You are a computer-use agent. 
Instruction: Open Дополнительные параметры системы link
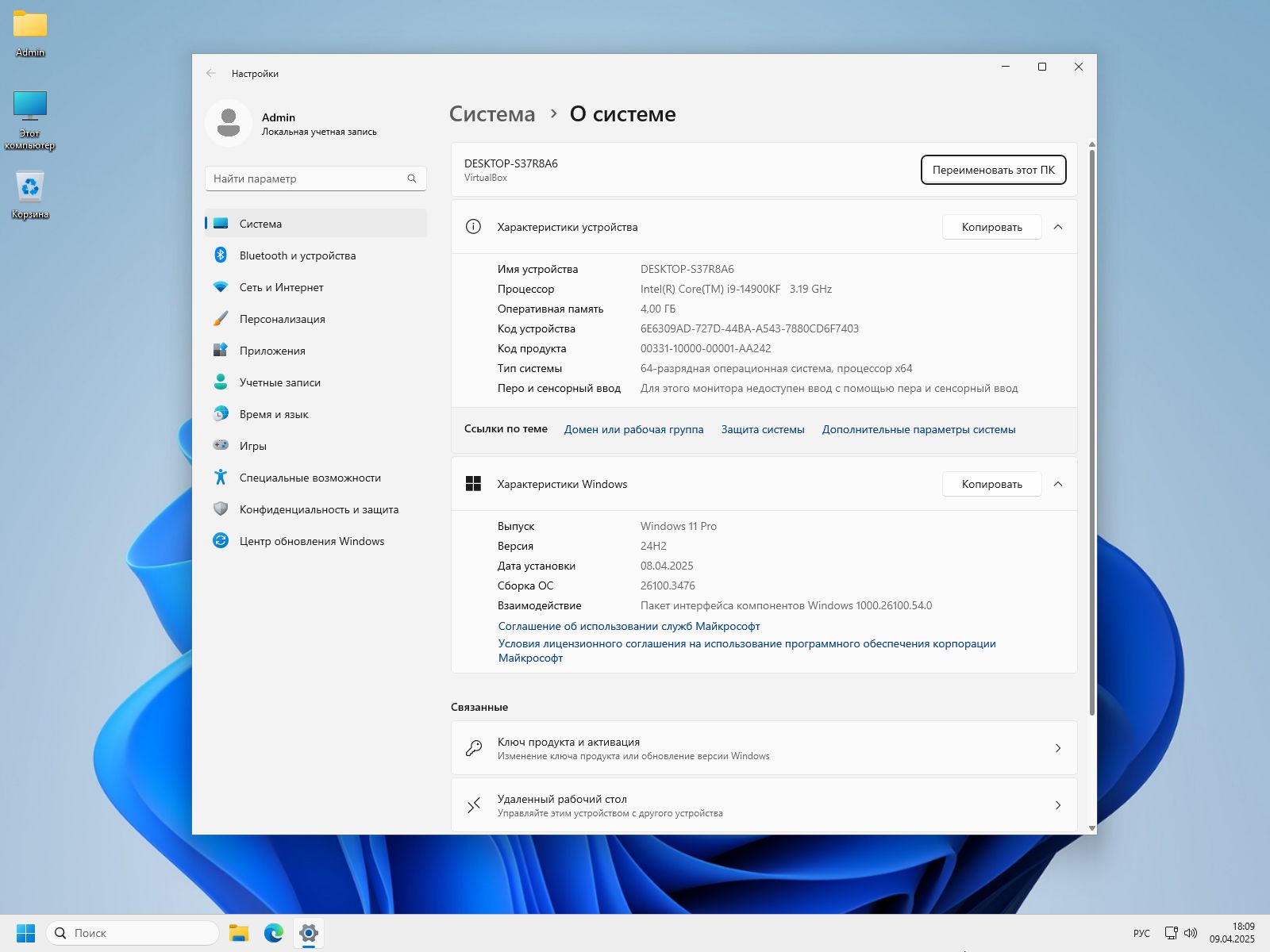[x=919, y=429]
